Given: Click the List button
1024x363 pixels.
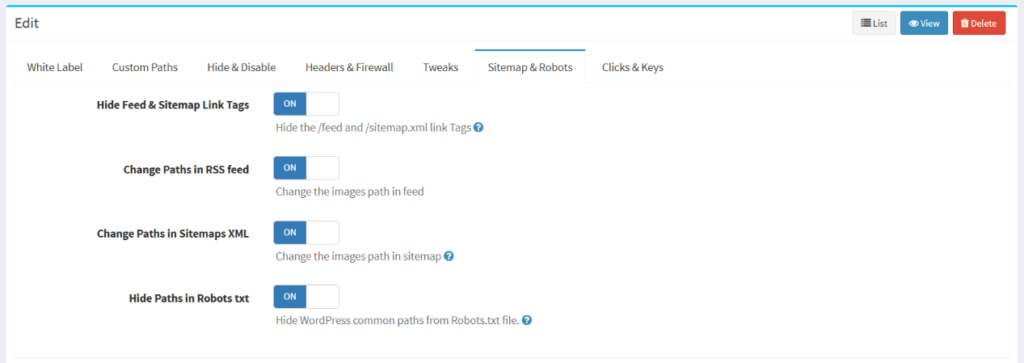Looking at the screenshot, I should 874,23.
